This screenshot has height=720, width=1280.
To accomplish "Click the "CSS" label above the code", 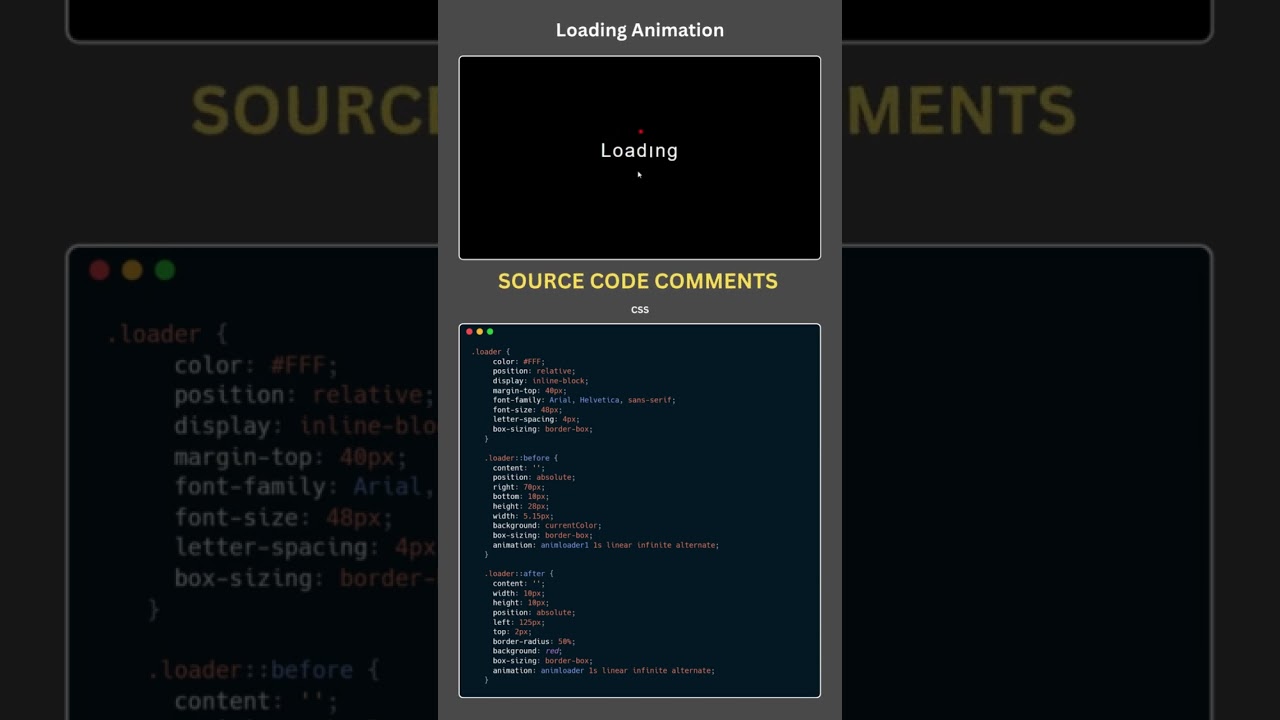I will 640,310.
